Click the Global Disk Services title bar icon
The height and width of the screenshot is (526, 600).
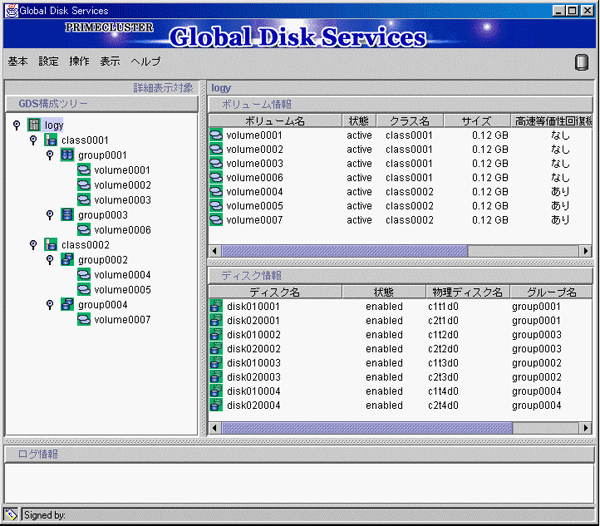11,10
